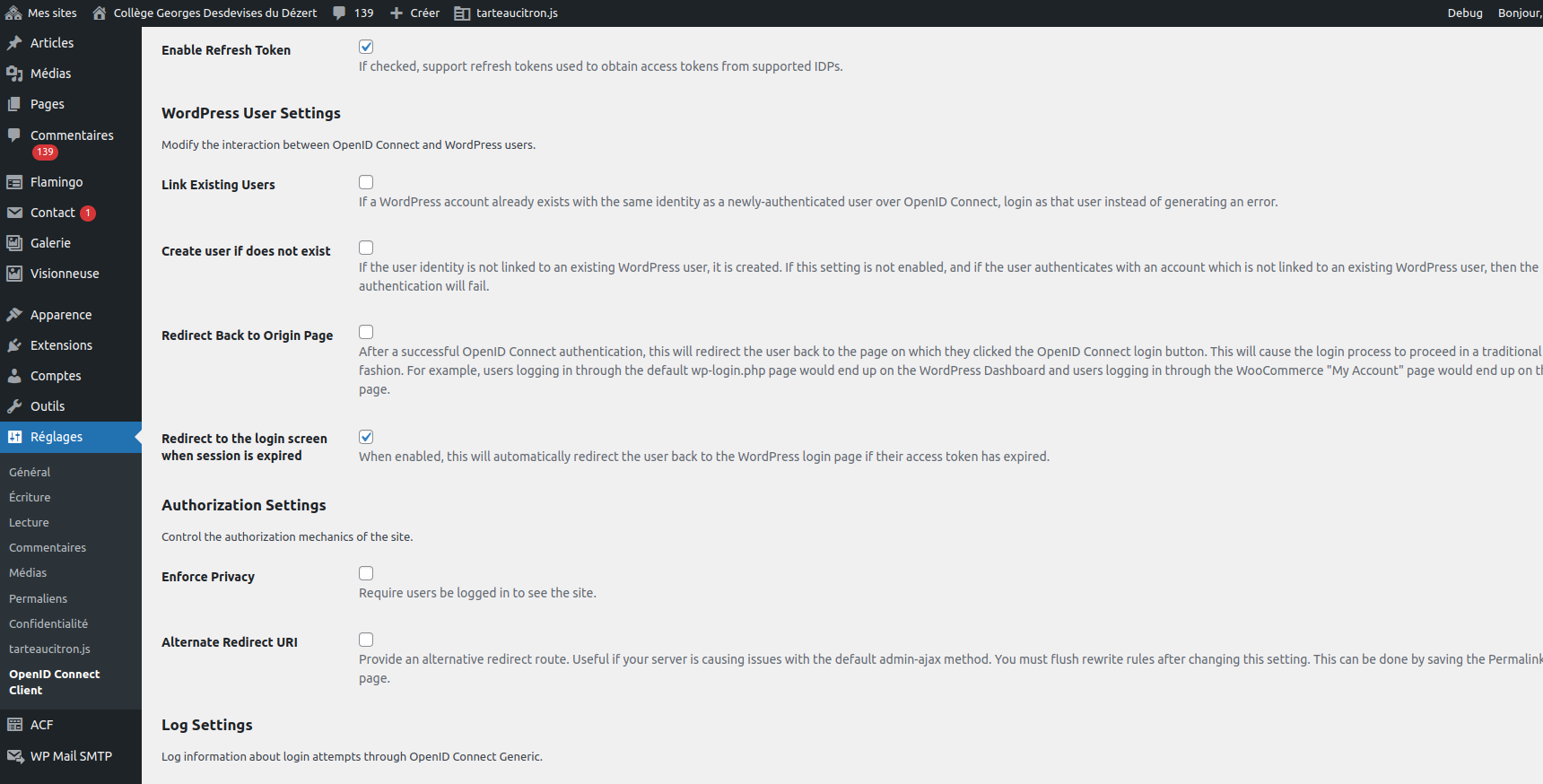
Task: Tick the Enforce Privacy checkbox
Action: [366, 573]
